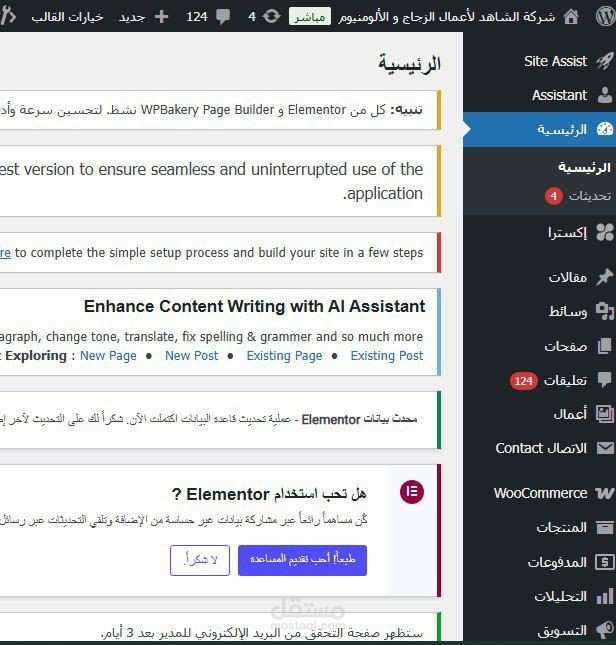Click the envelope icon for Contact
The image size is (616, 645).
605,448
